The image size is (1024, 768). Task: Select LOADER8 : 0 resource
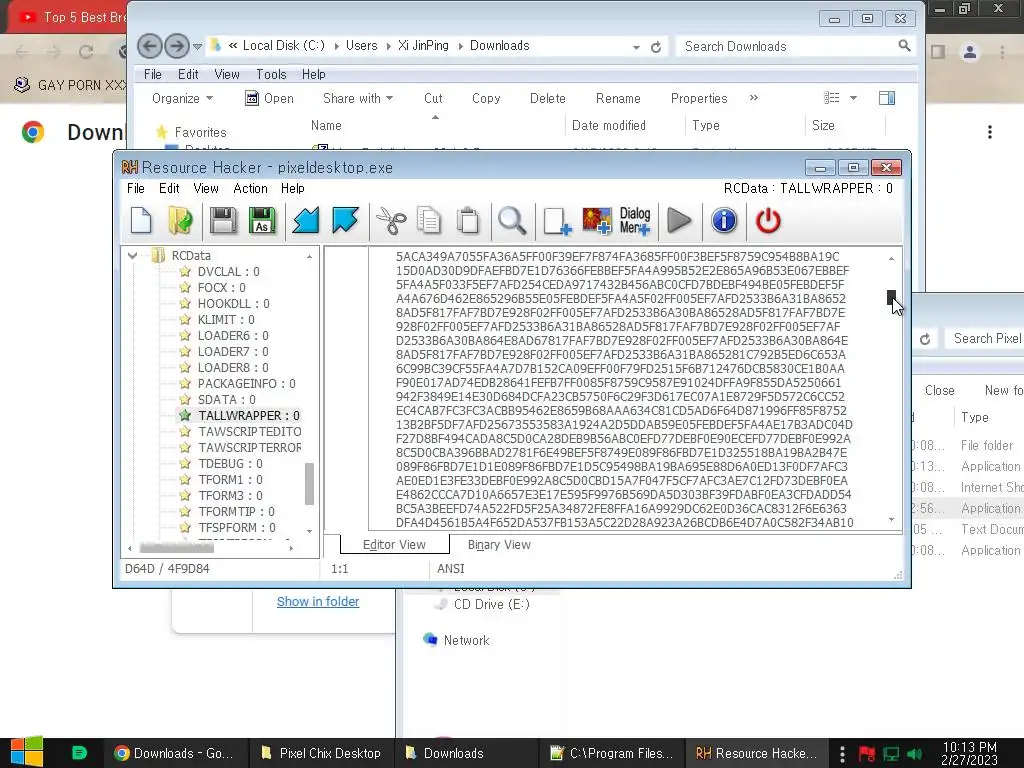(232, 368)
